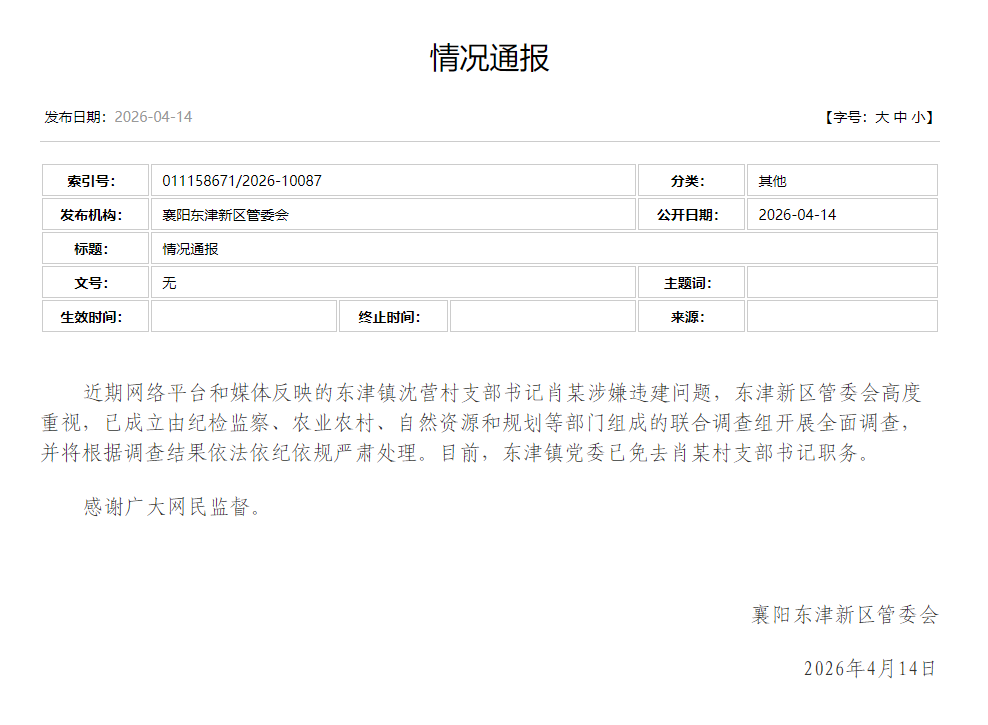Click the line 感谢广大网民监督
Screen dimensions: 988x725
tap(174, 507)
